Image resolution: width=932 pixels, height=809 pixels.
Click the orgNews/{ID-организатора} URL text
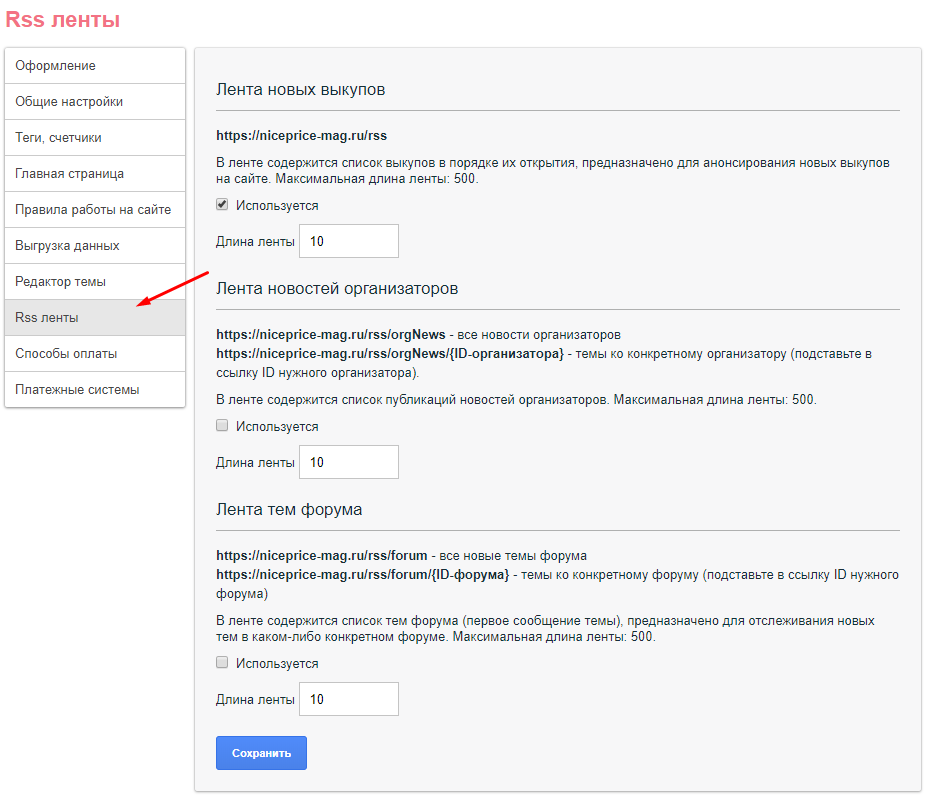click(390, 354)
